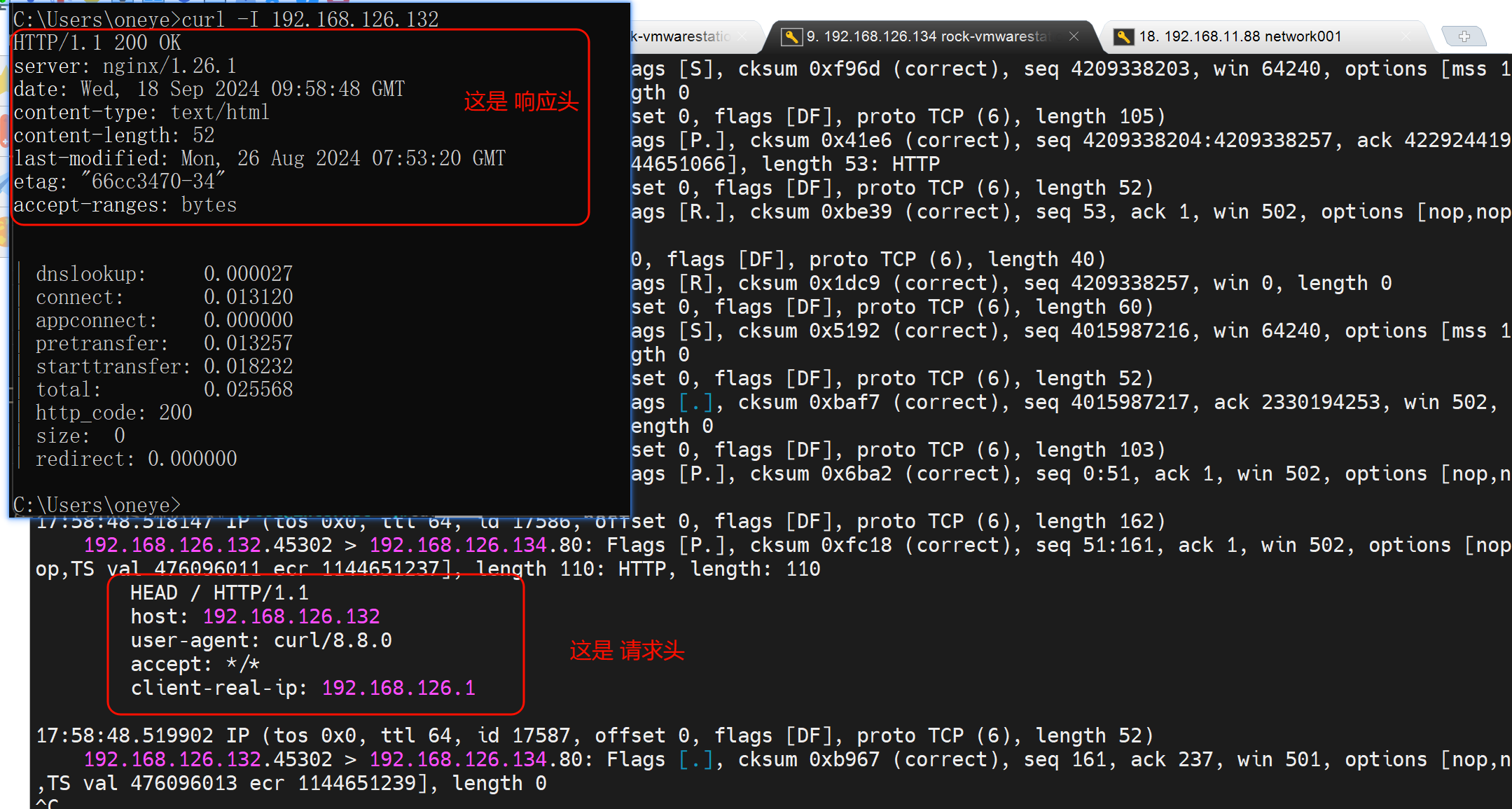Click the HTTP/1.1 200 OK status line
The image size is (1512, 809).
click(x=97, y=43)
